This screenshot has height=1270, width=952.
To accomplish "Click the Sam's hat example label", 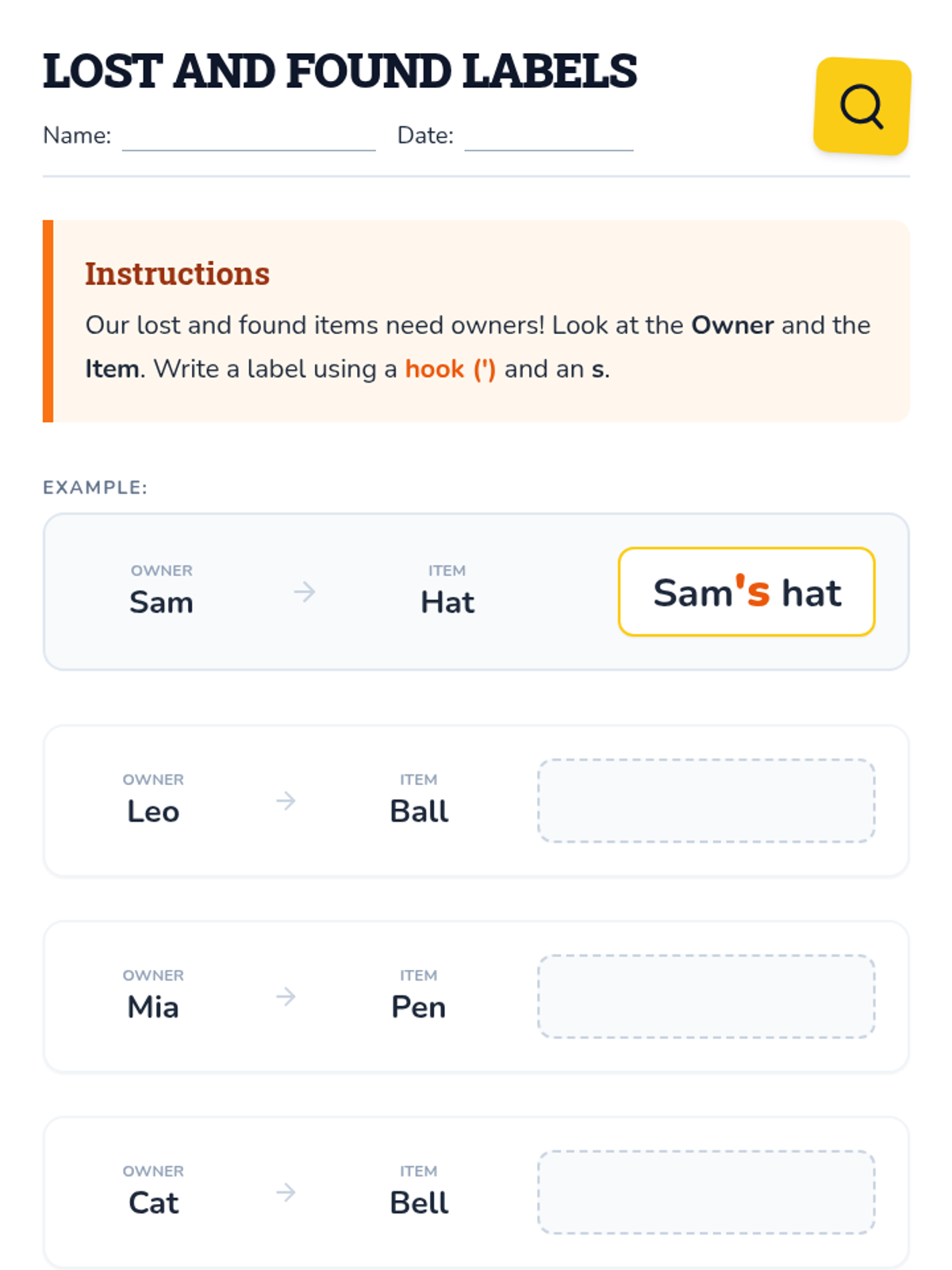I will click(x=747, y=592).
